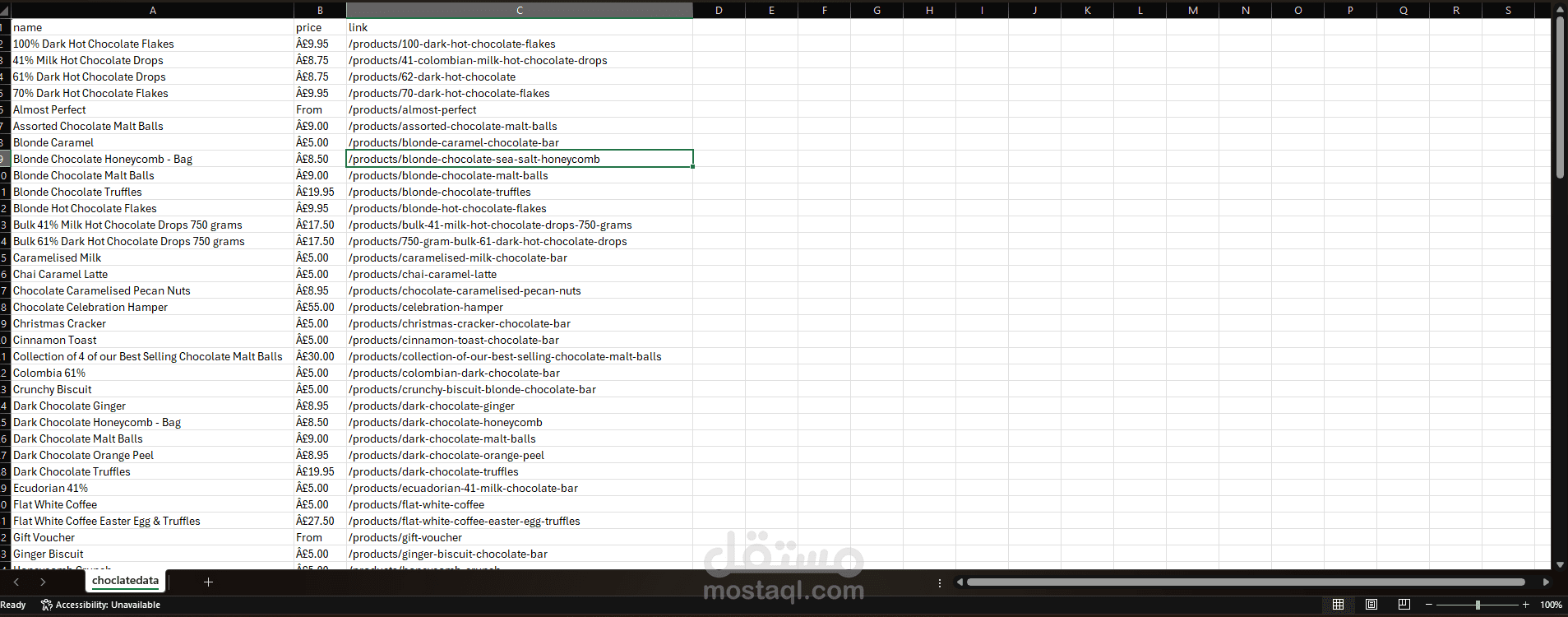Select /products/blonde-chocolate-sea-salt-honeycomb cell
The width and height of the screenshot is (1568, 617).
[x=520, y=159]
